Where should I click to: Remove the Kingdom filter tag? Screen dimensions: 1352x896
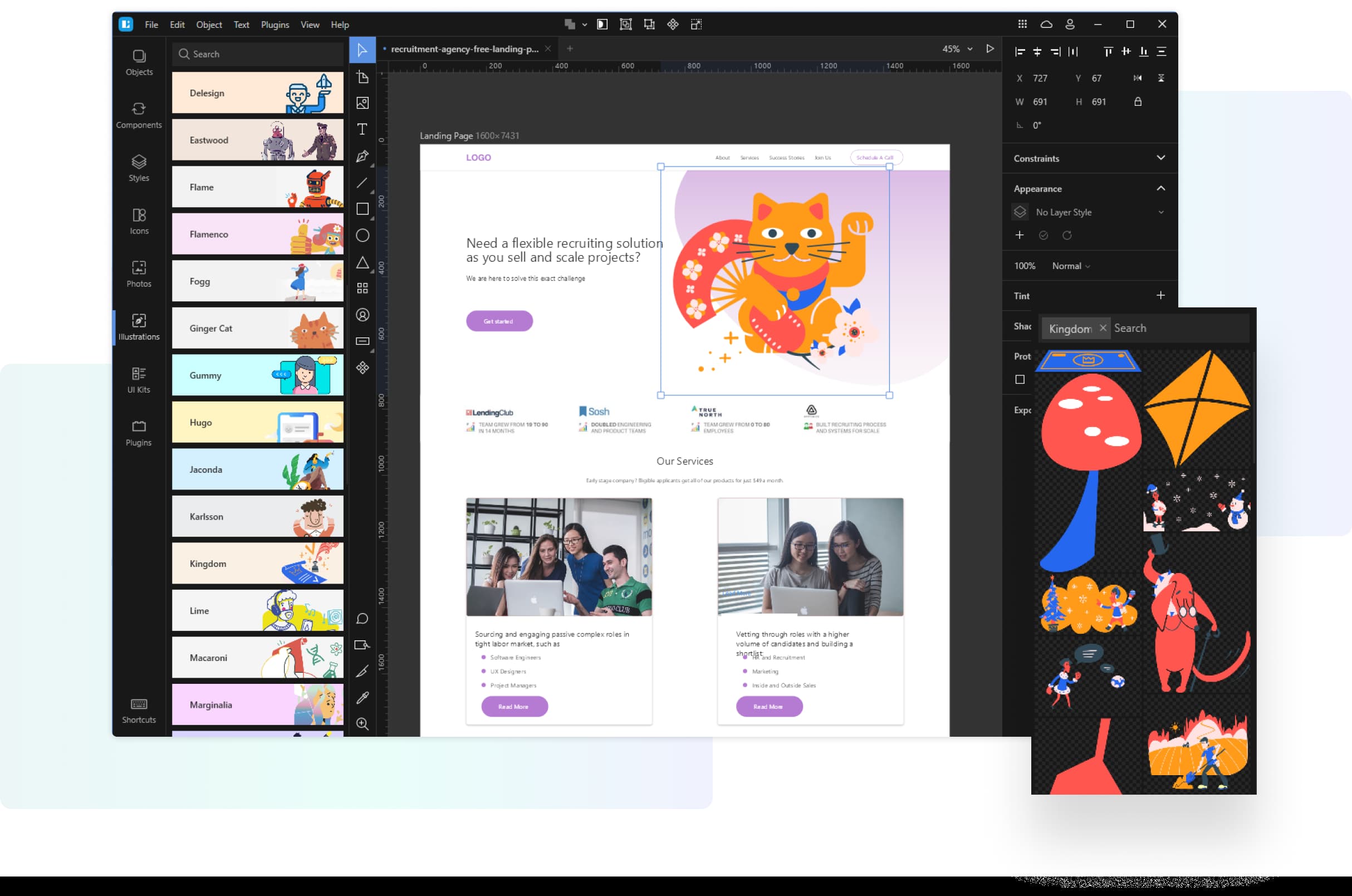[x=1103, y=328]
